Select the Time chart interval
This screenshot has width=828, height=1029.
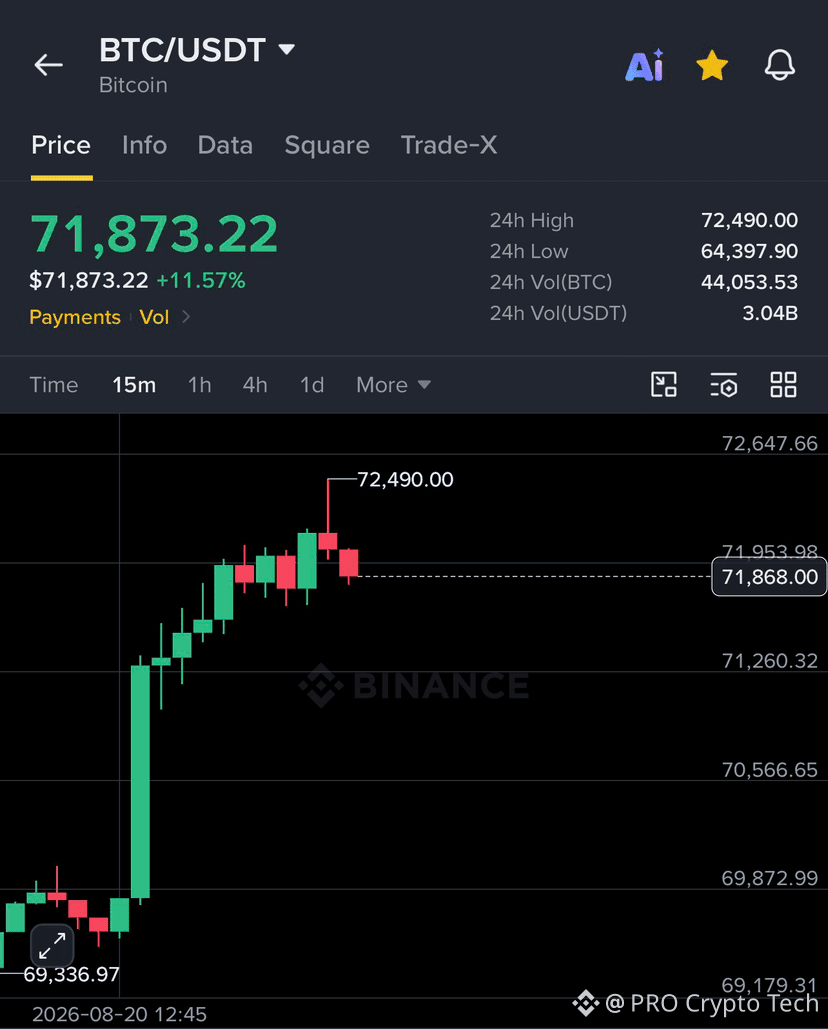coord(54,385)
